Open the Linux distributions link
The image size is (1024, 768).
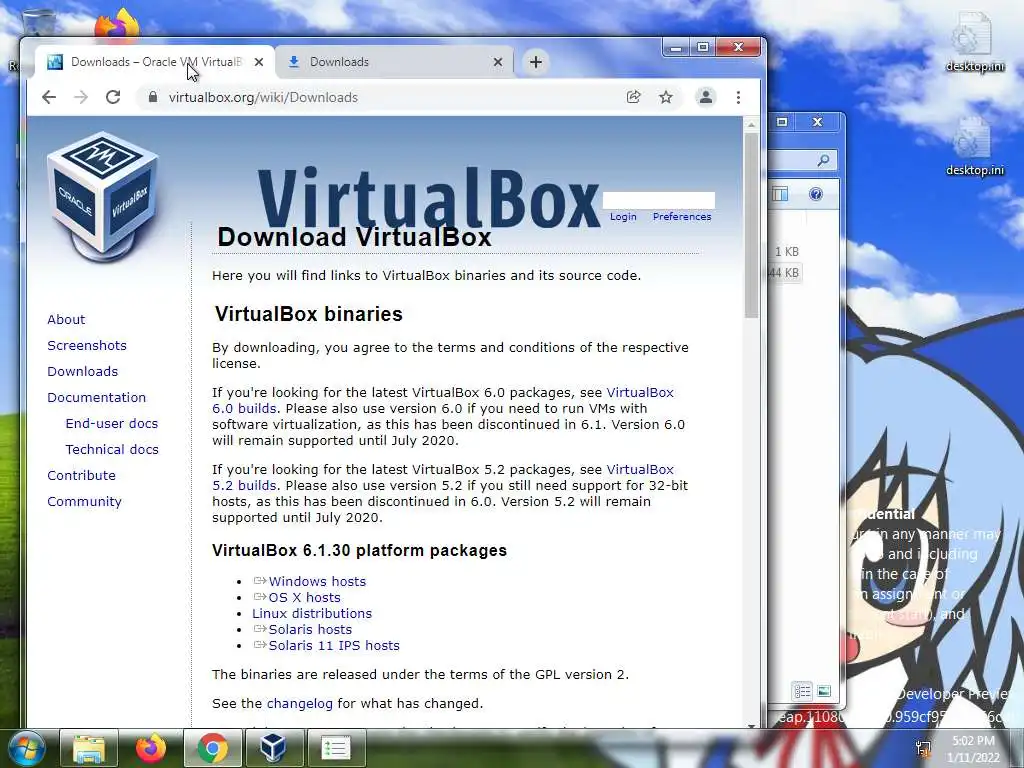312,614
